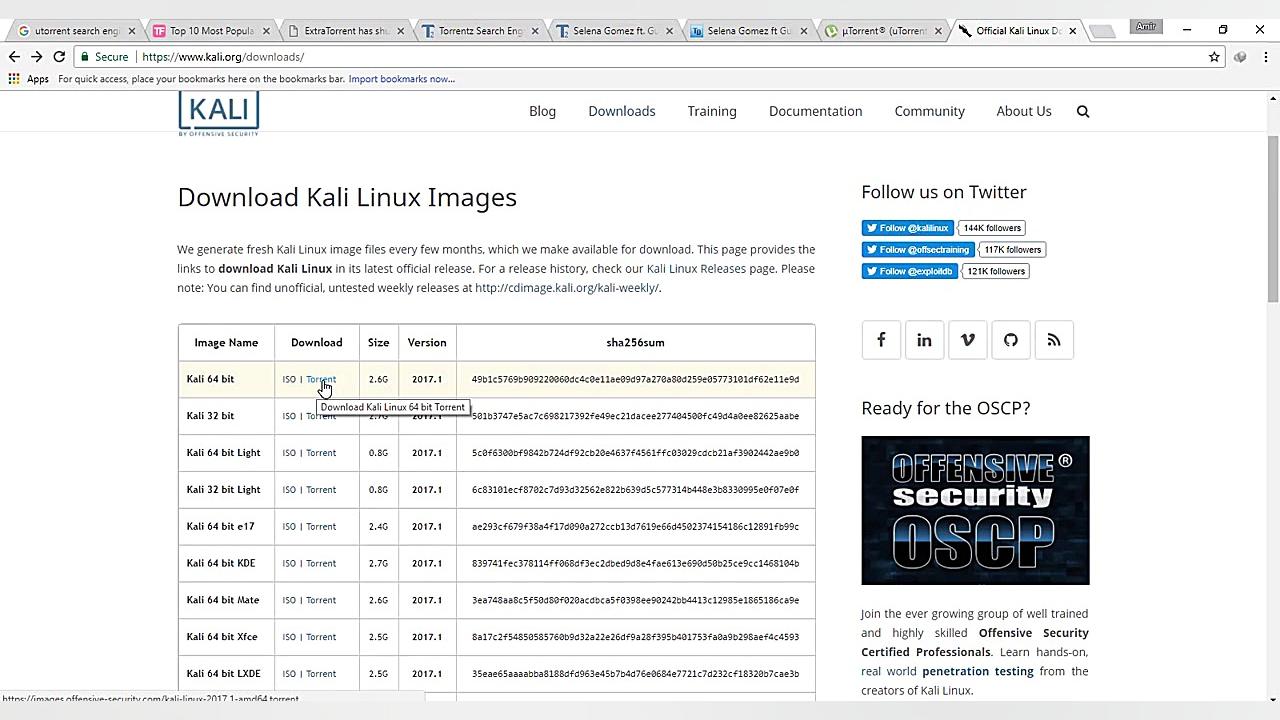Open the Kali Linux Releases link

tap(696, 268)
